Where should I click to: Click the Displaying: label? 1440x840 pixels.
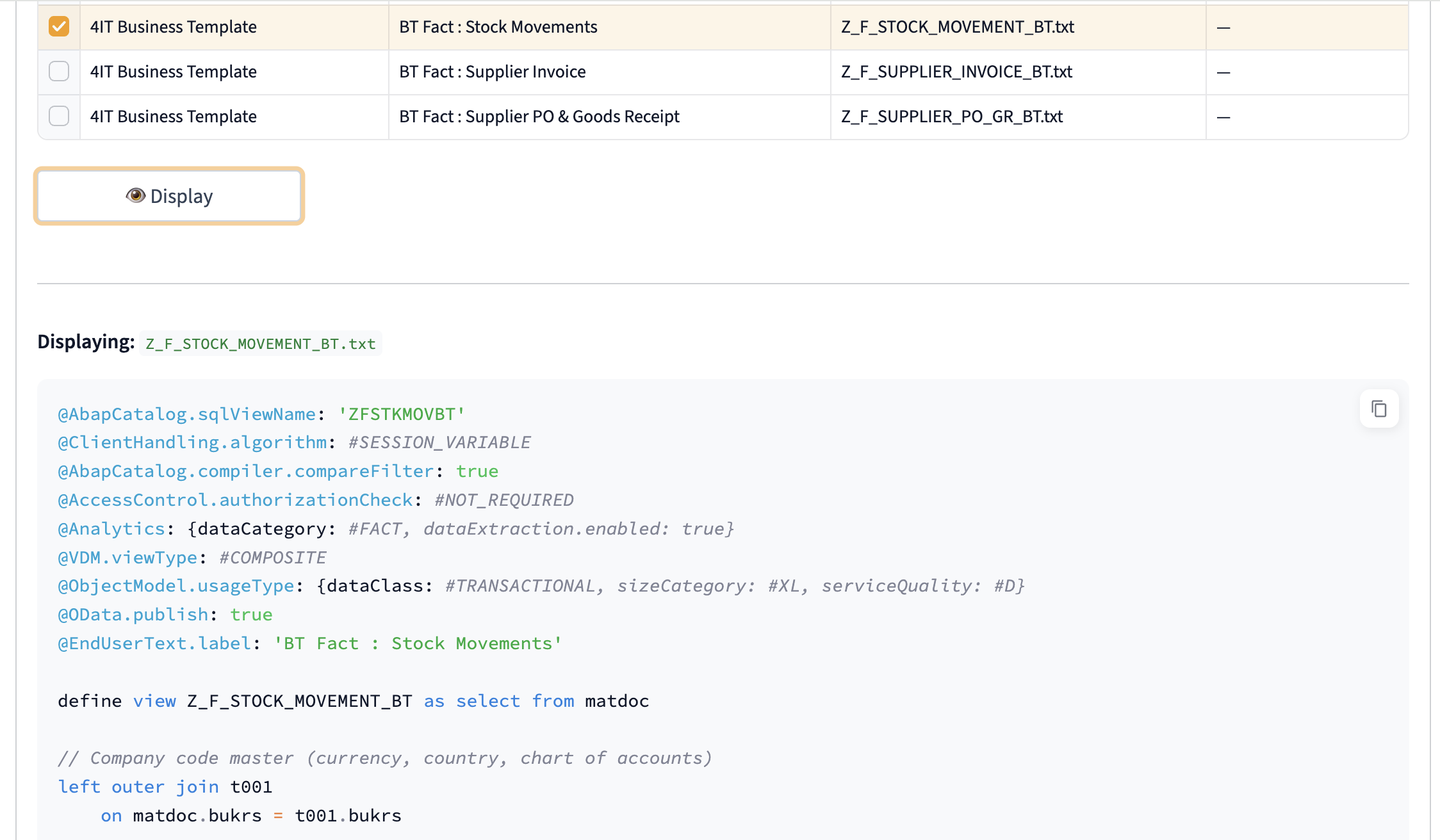tap(87, 342)
